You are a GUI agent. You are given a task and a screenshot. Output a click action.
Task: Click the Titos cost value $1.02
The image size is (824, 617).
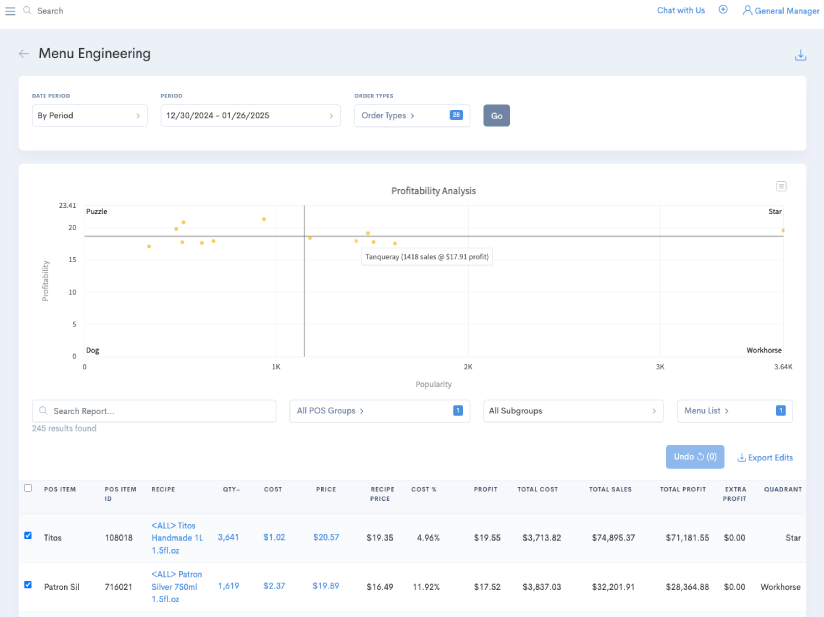(x=274, y=537)
